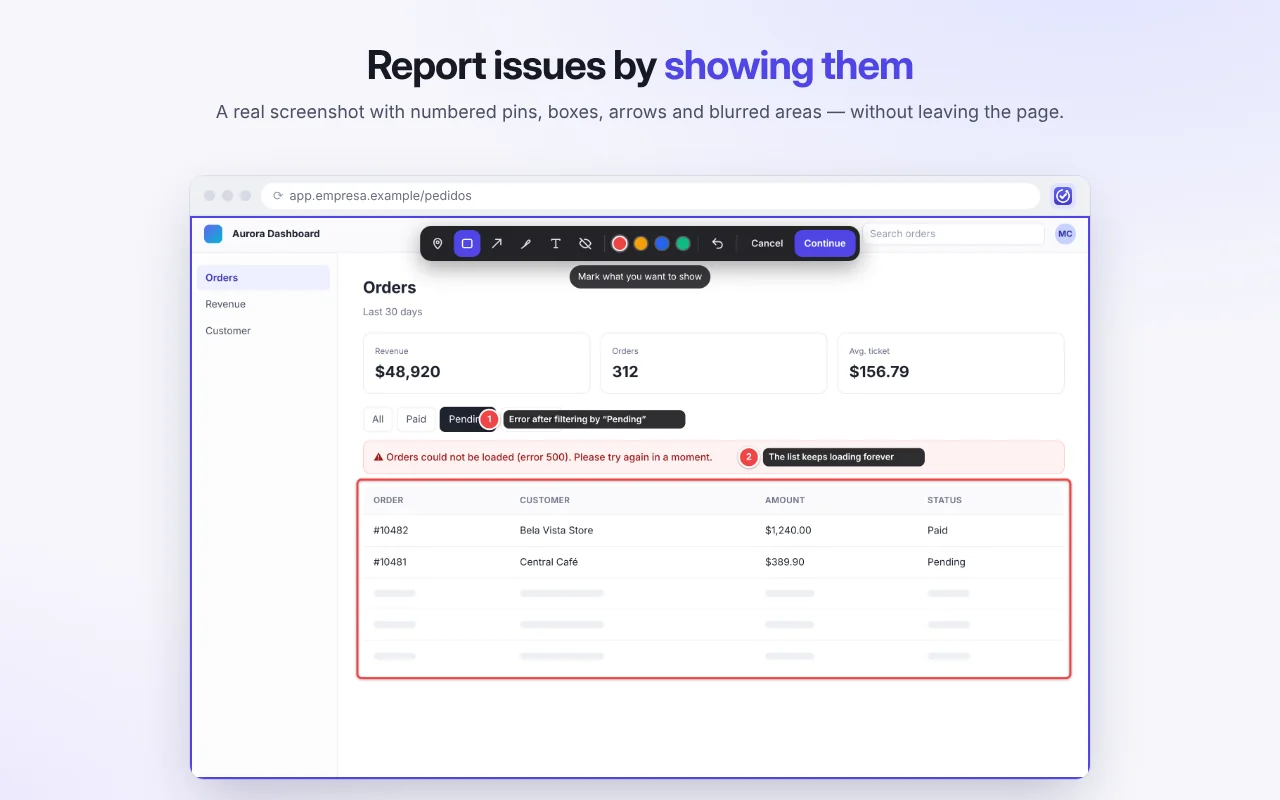Switch to the All filter tab
This screenshot has width=1280, height=800.
pos(378,419)
